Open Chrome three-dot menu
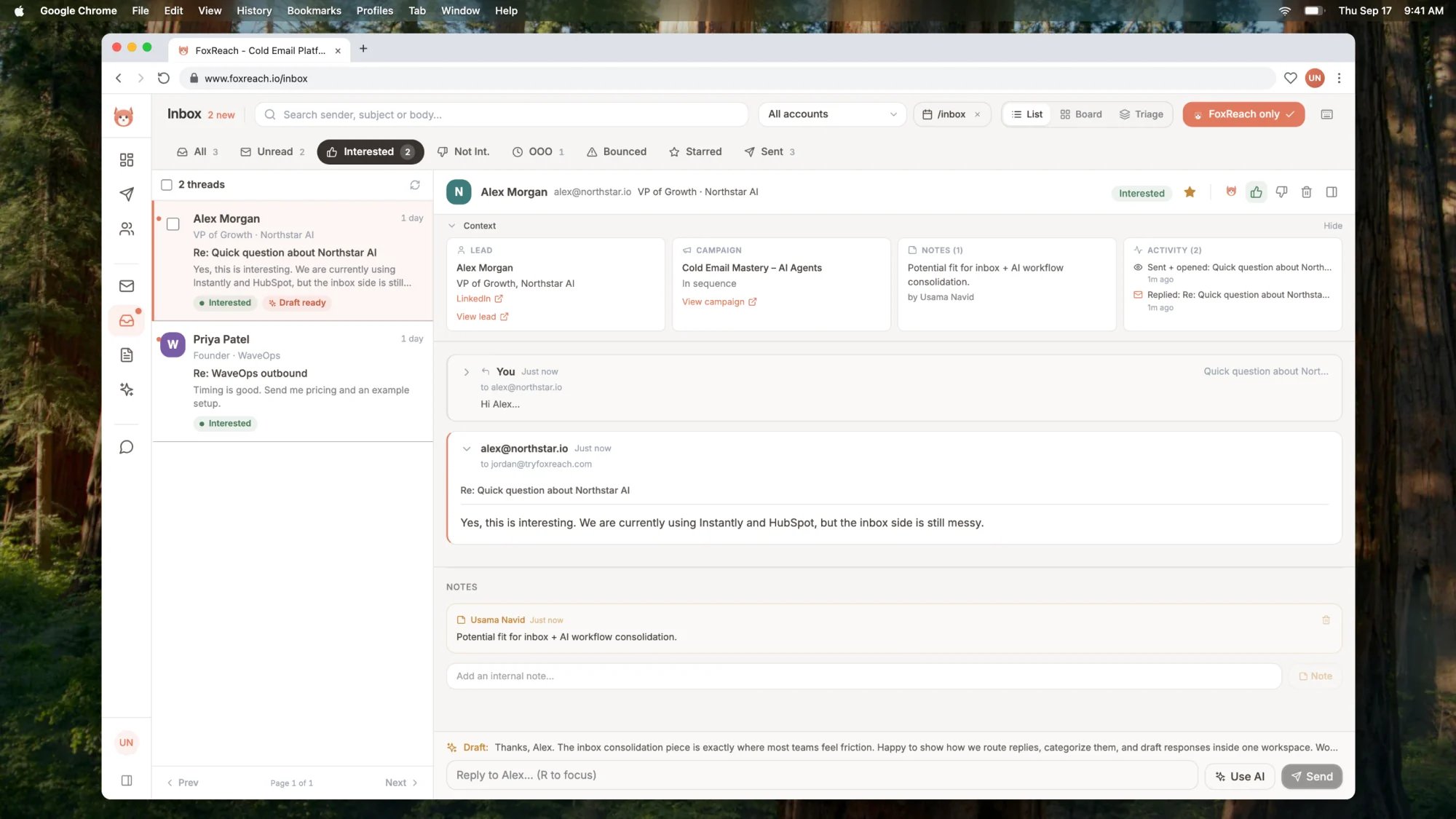The height and width of the screenshot is (819, 1456). point(1339,78)
